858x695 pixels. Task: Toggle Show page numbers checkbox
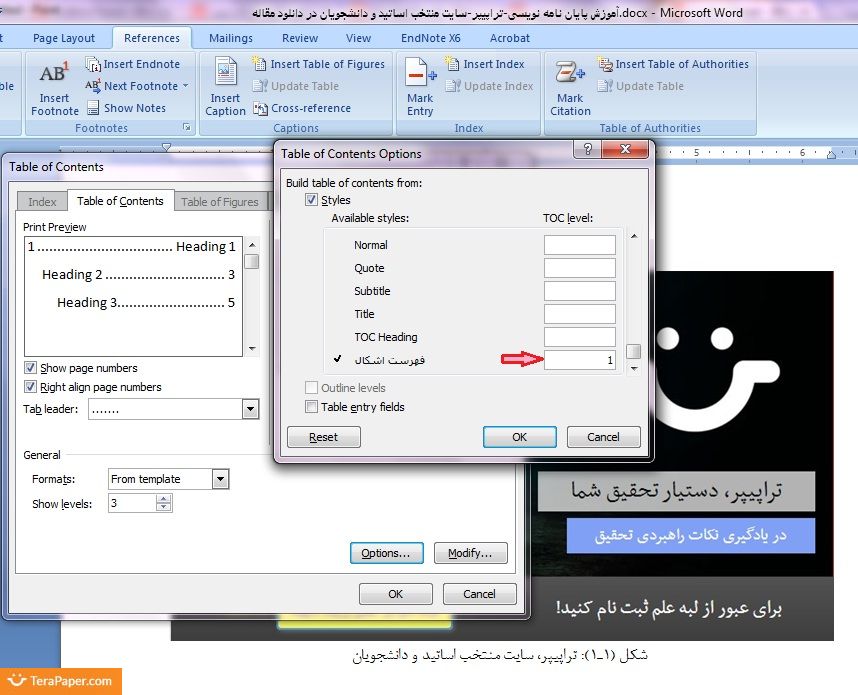tap(31, 368)
